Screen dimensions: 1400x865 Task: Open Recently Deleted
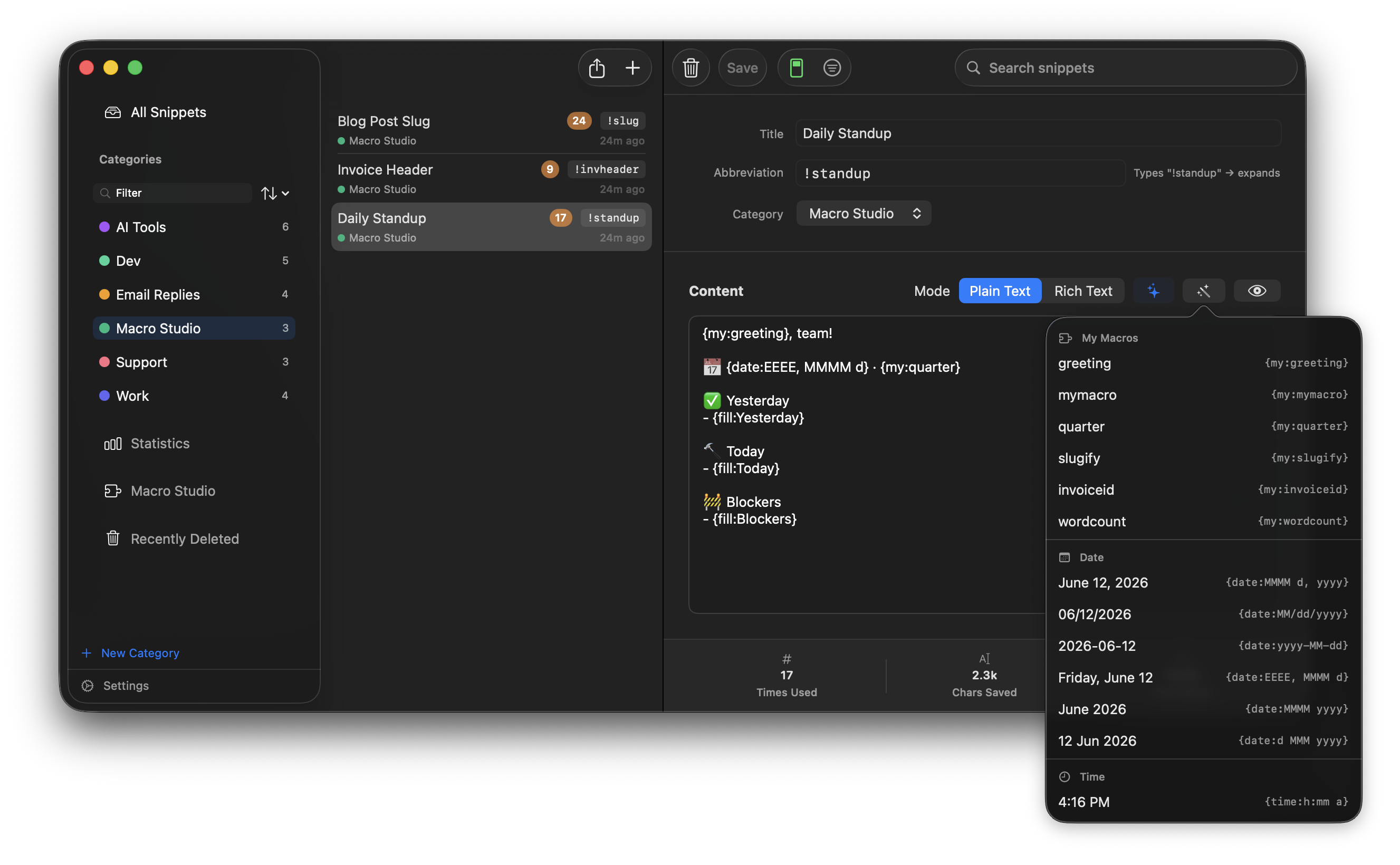(171, 539)
